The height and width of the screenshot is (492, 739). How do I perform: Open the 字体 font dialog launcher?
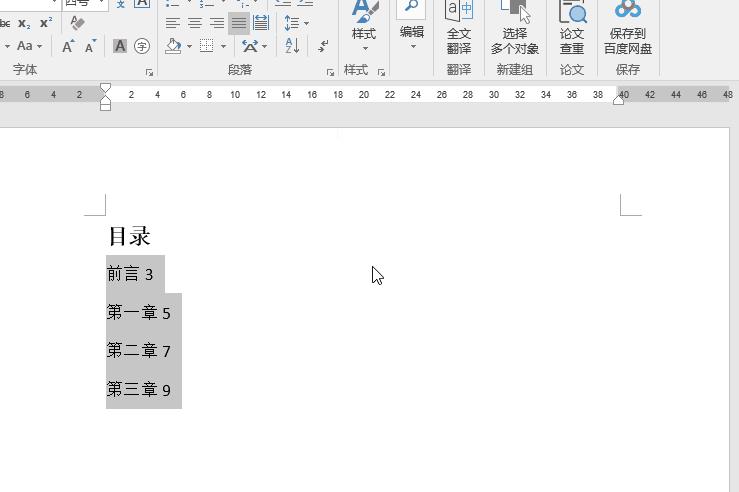(x=149, y=73)
